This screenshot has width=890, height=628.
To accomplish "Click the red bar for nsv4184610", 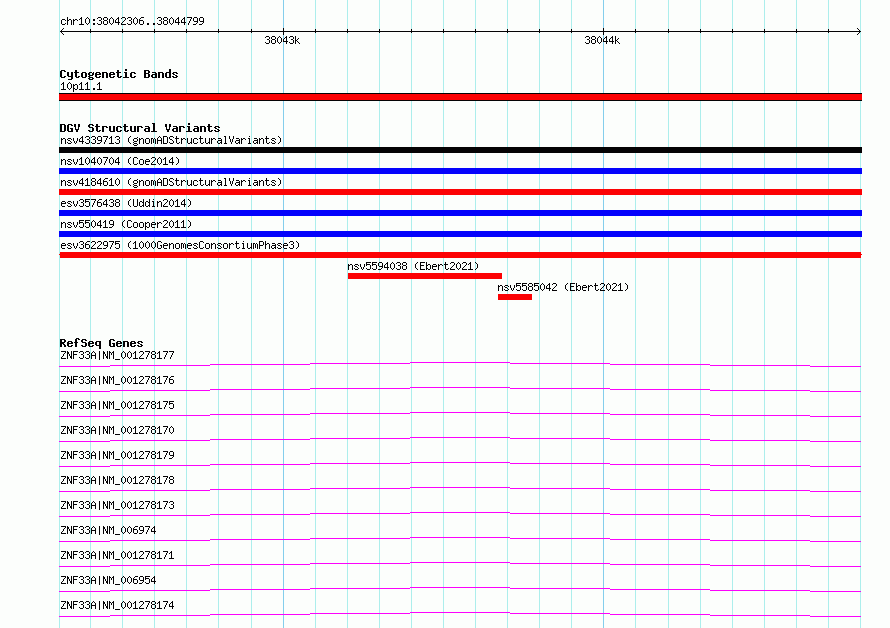I will (460, 192).
